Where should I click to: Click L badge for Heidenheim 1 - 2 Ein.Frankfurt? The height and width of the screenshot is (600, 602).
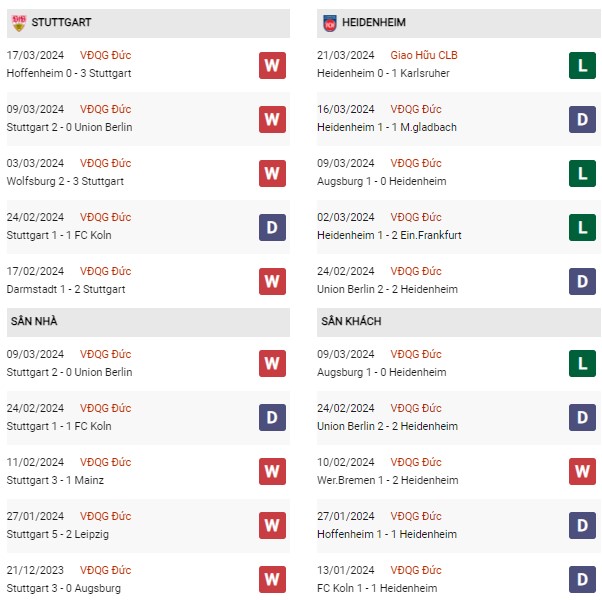(x=582, y=227)
